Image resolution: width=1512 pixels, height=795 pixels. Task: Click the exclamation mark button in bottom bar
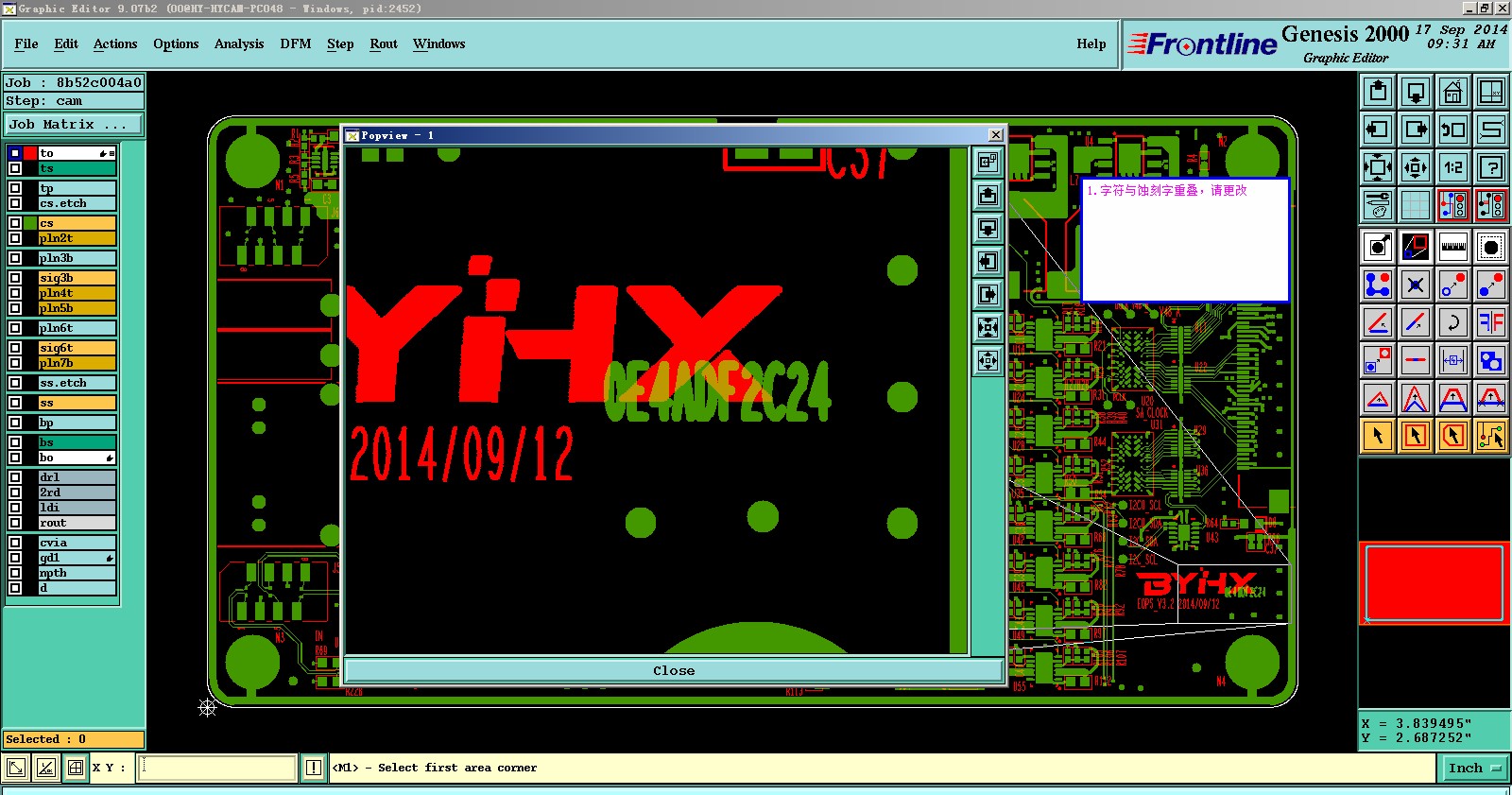point(314,768)
